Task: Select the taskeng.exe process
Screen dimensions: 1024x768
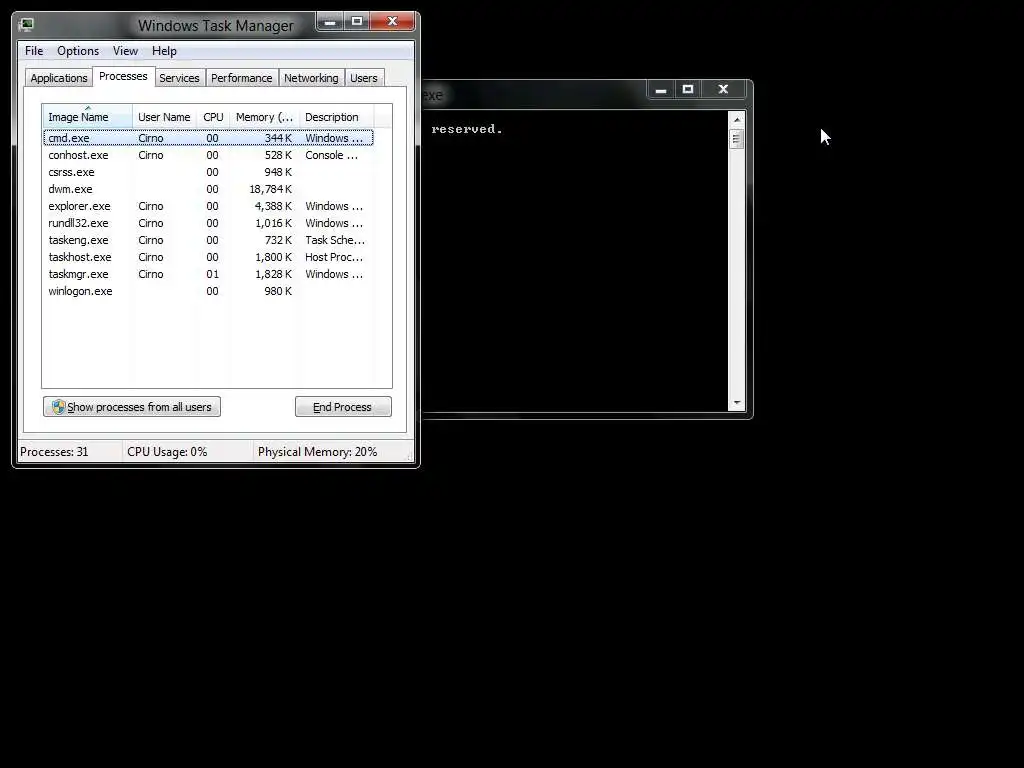Action: 208,240
